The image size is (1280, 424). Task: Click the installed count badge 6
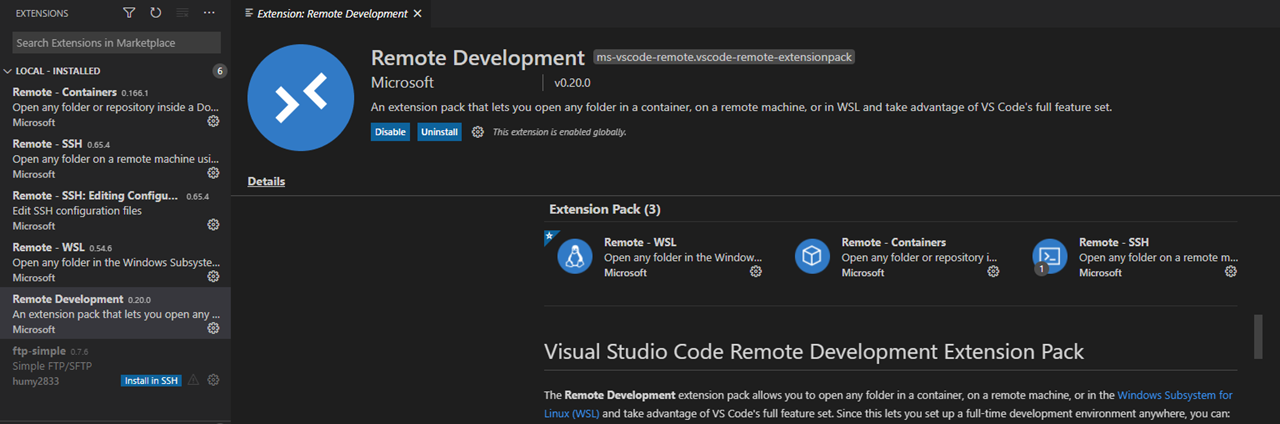point(219,71)
